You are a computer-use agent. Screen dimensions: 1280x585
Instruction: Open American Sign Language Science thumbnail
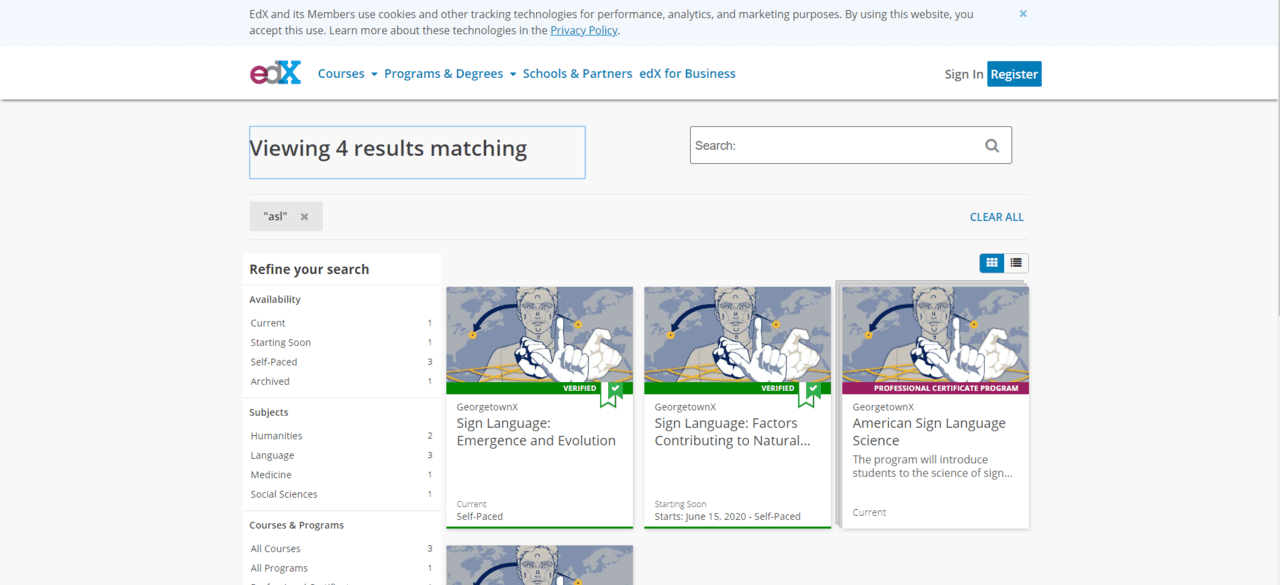(x=935, y=334)
